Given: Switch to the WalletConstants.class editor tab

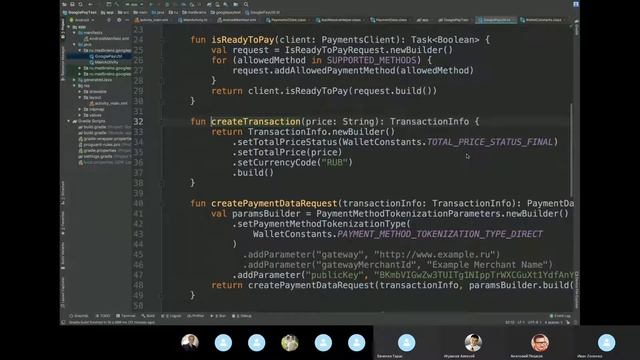Looking at the screenshot, I should coord(540,20).
